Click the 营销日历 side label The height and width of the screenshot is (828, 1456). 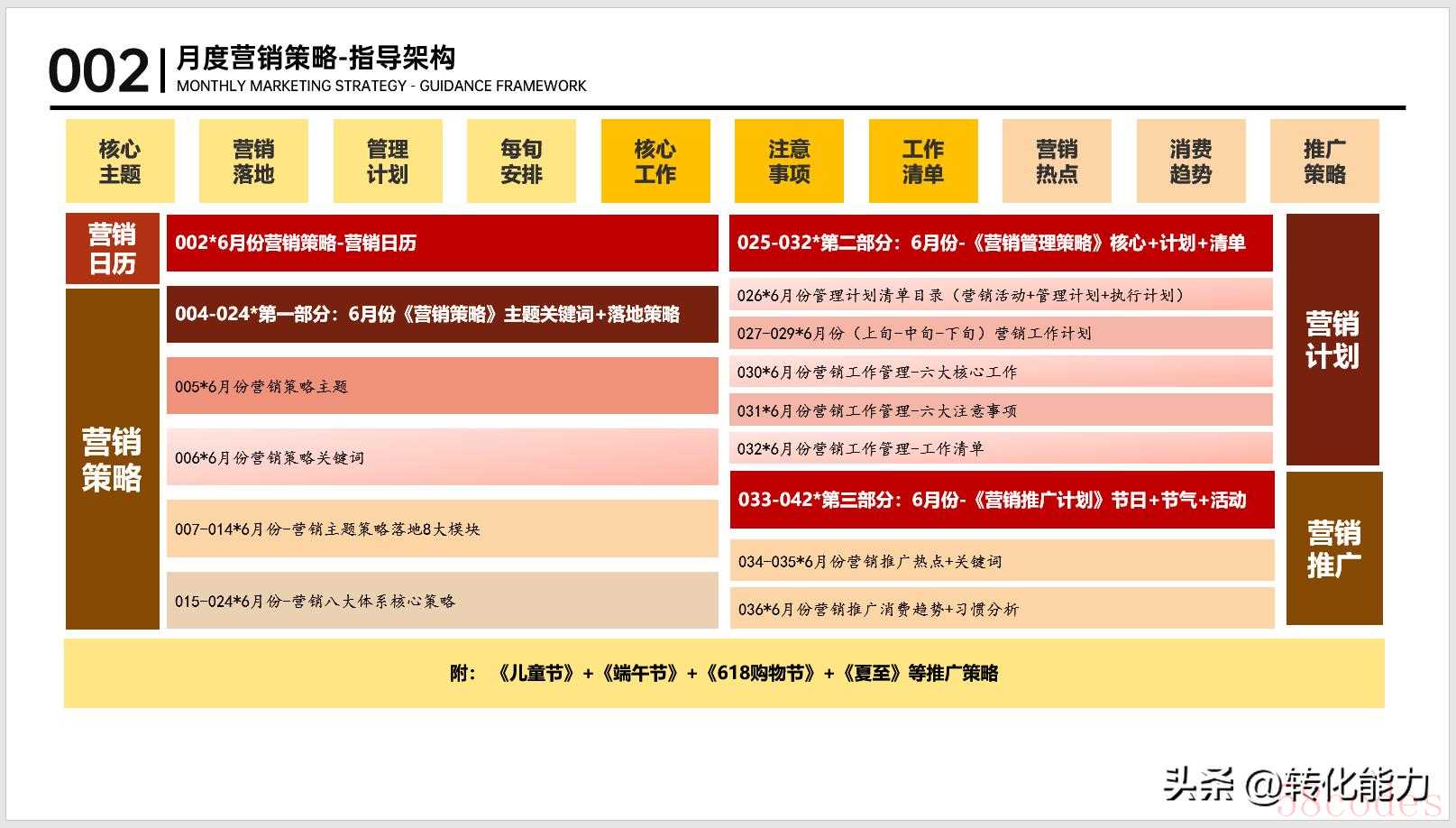113,249
